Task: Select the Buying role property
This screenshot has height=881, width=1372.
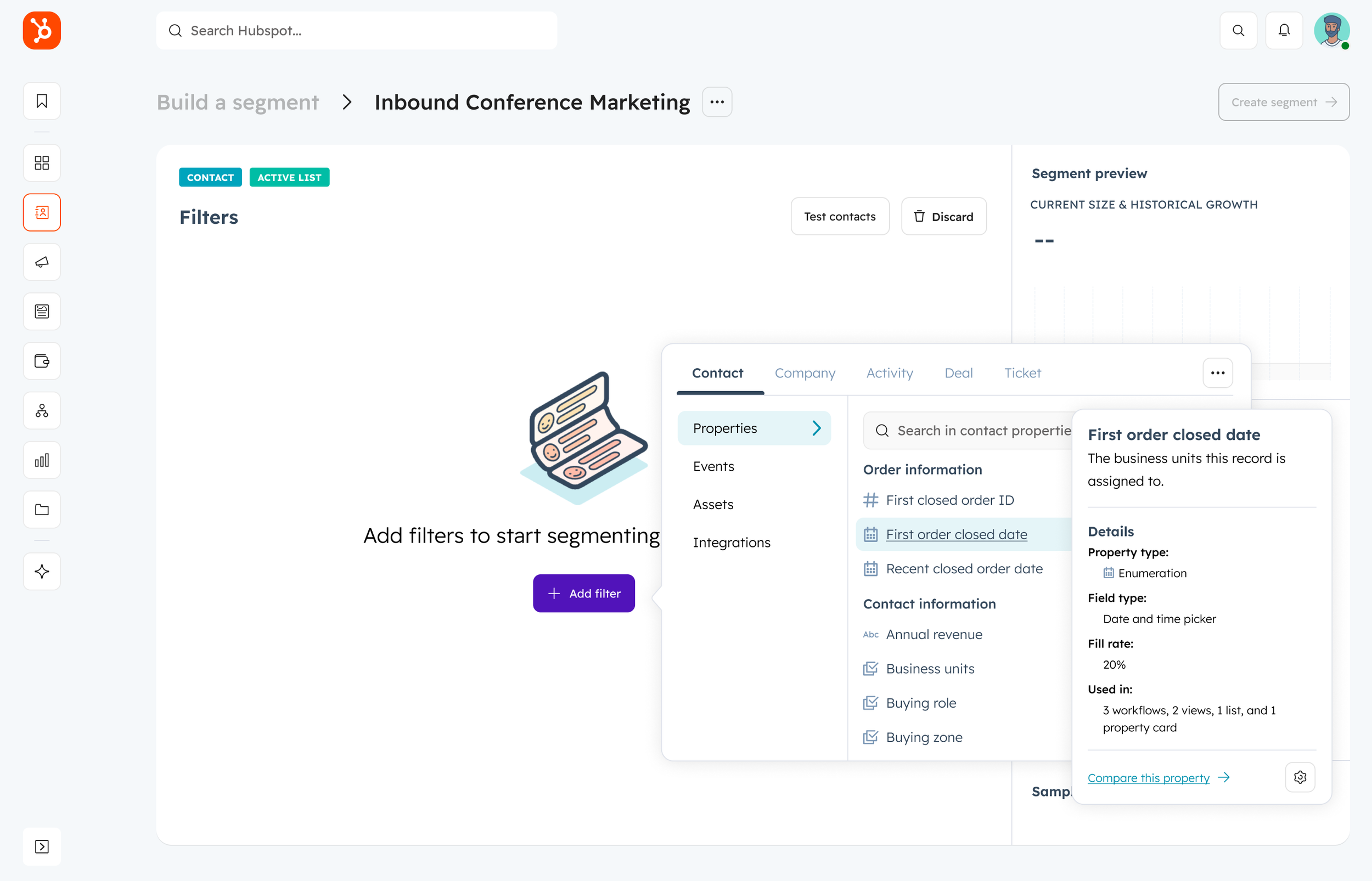Action: (920, 703)
